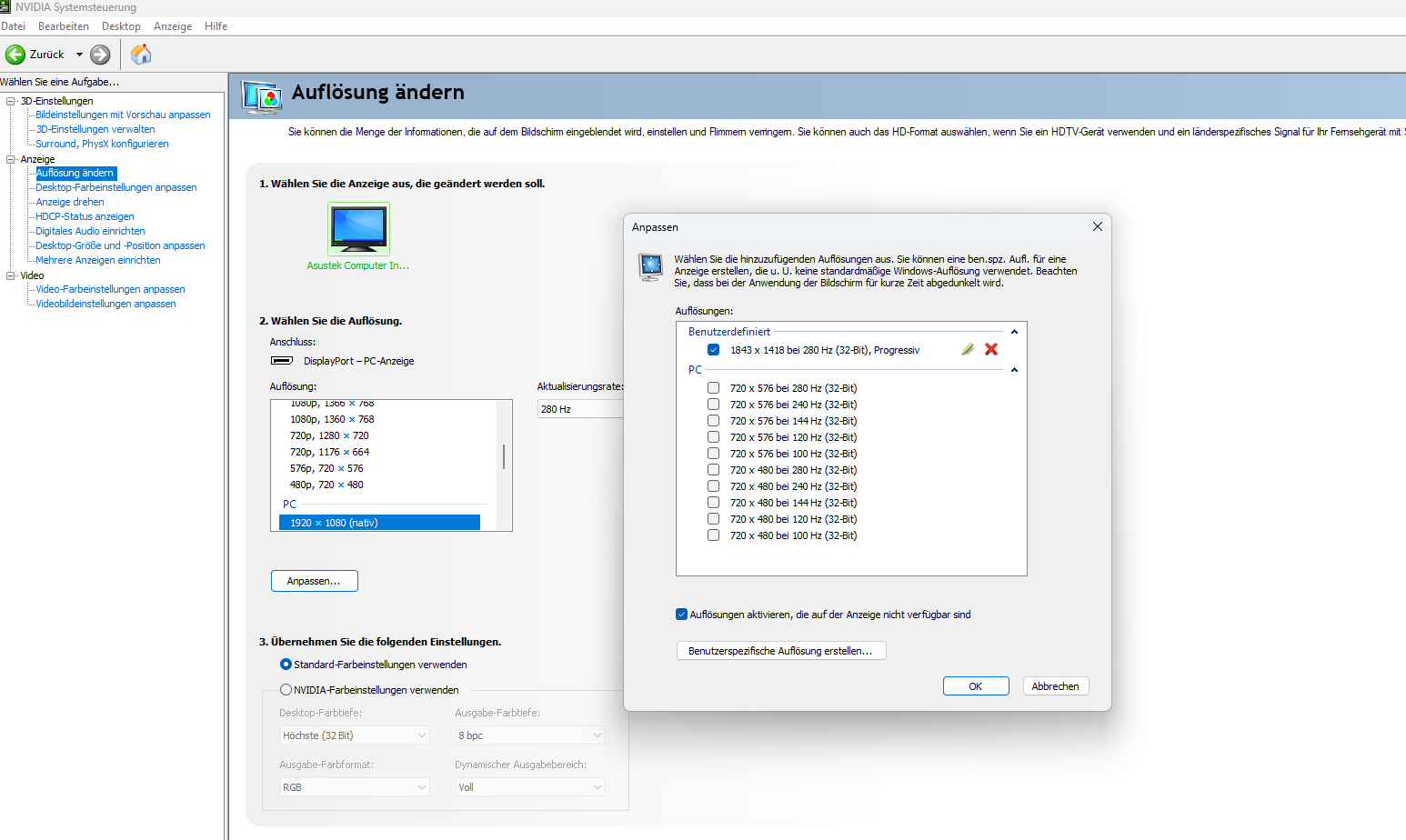Check 720 x 480 bei 100 Hz

713,535
